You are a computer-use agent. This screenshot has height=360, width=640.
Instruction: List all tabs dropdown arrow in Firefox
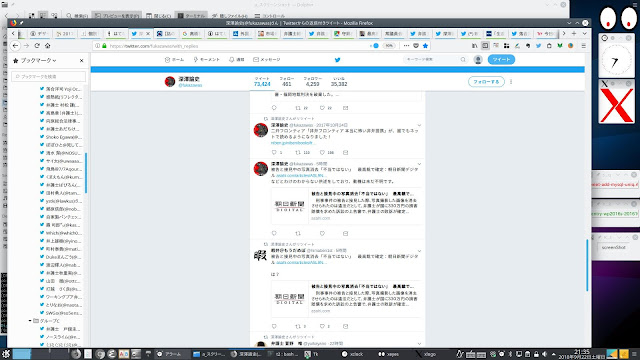click(584, 33)
